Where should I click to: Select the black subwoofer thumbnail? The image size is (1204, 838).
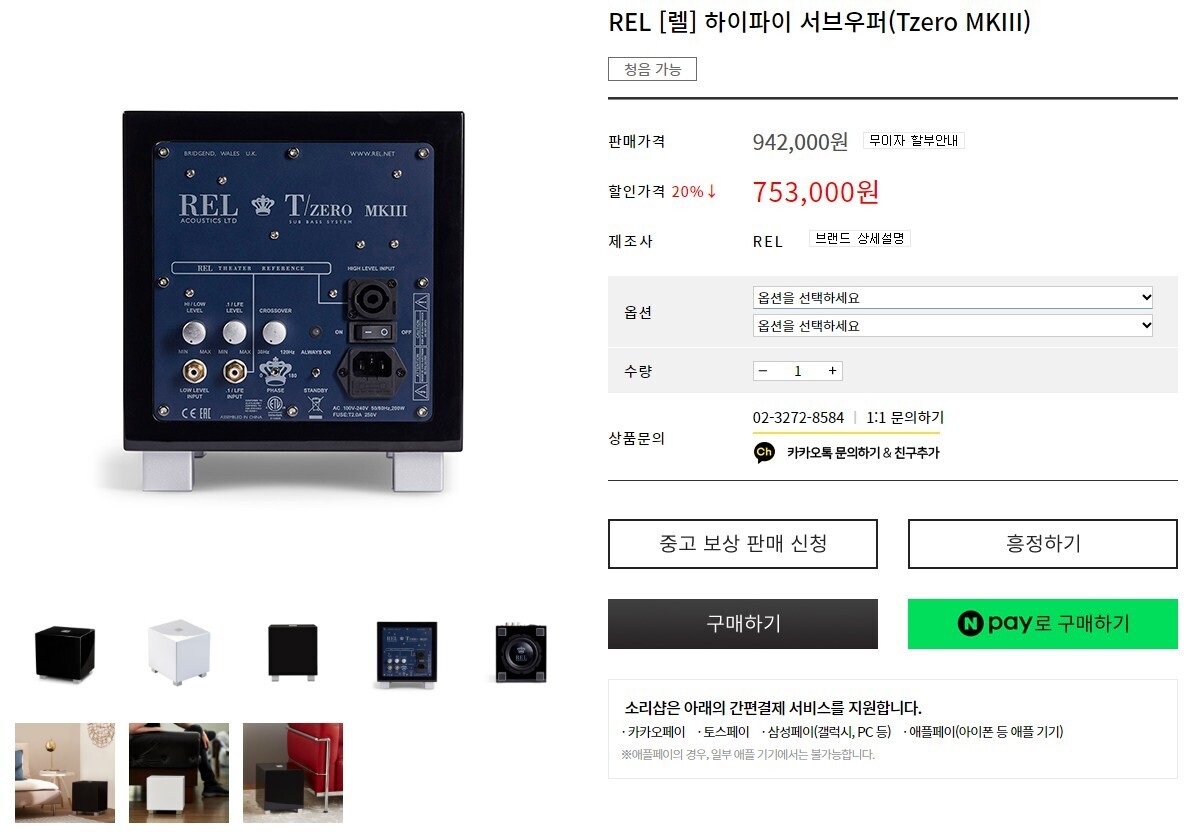(x=65, y=652)
